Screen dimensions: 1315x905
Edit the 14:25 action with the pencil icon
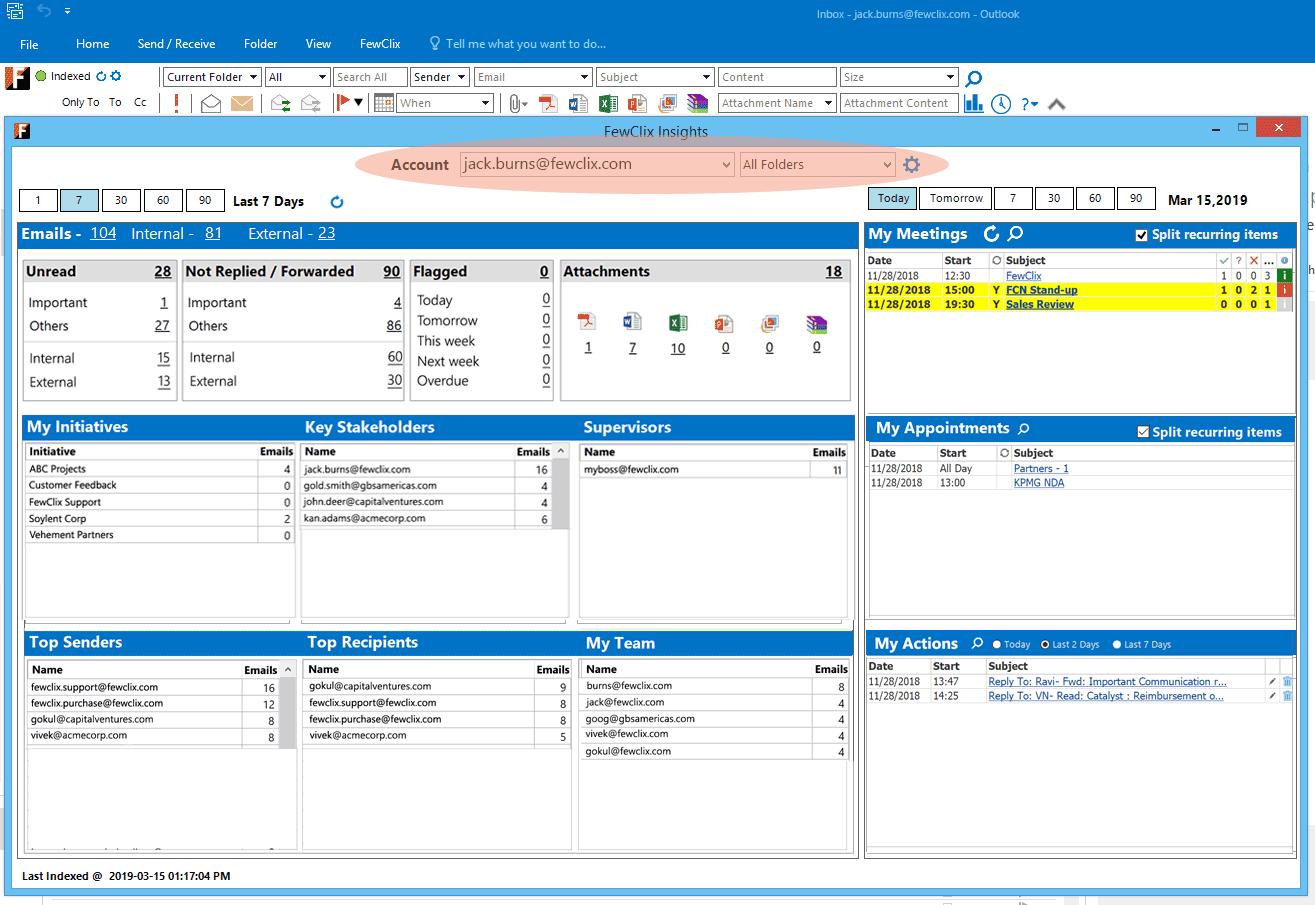coord(1273,696)
